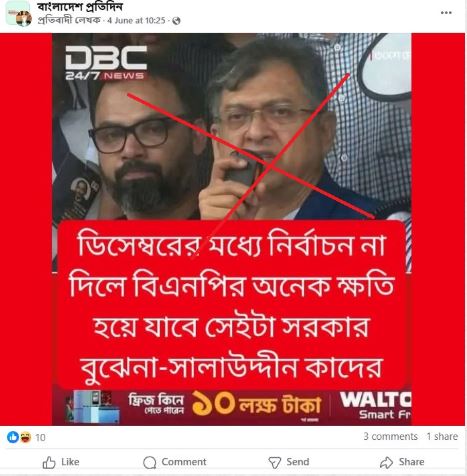
Task: Click the Share arrow icon
Action: [387, 462]
